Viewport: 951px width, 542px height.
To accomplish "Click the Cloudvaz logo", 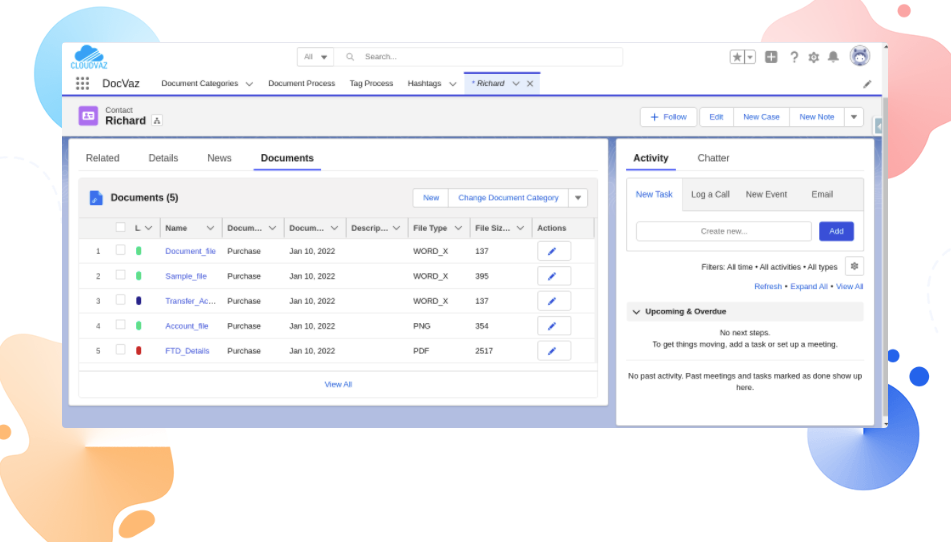I will pos(89,57).
